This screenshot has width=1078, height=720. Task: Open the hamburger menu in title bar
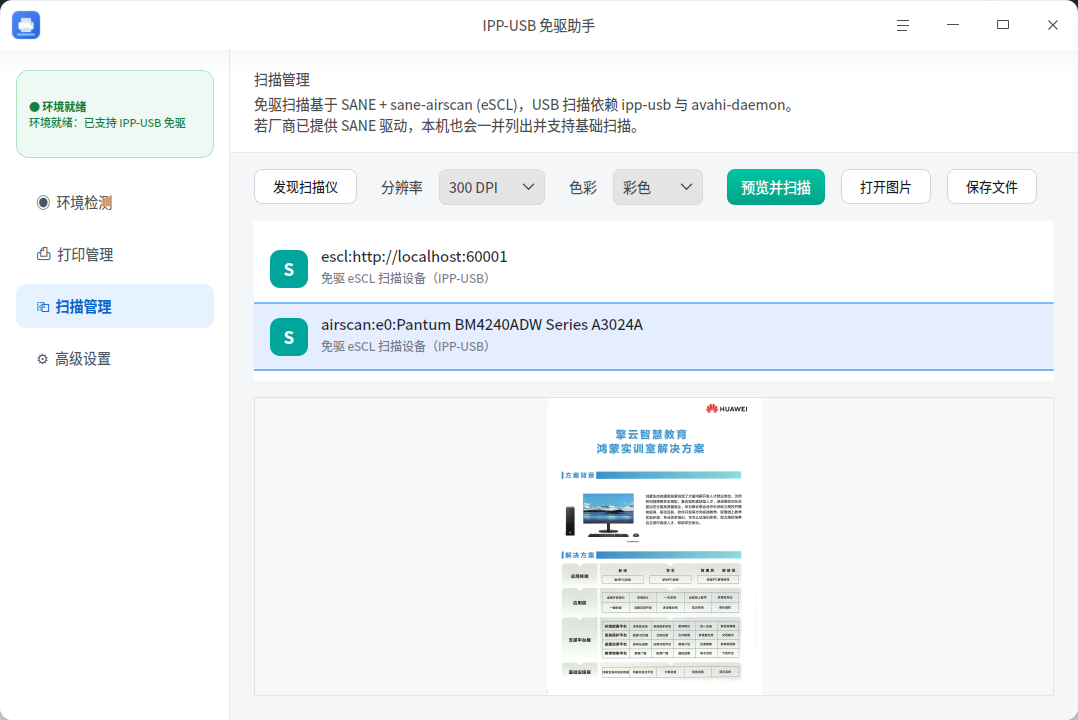tap(903, 25)
